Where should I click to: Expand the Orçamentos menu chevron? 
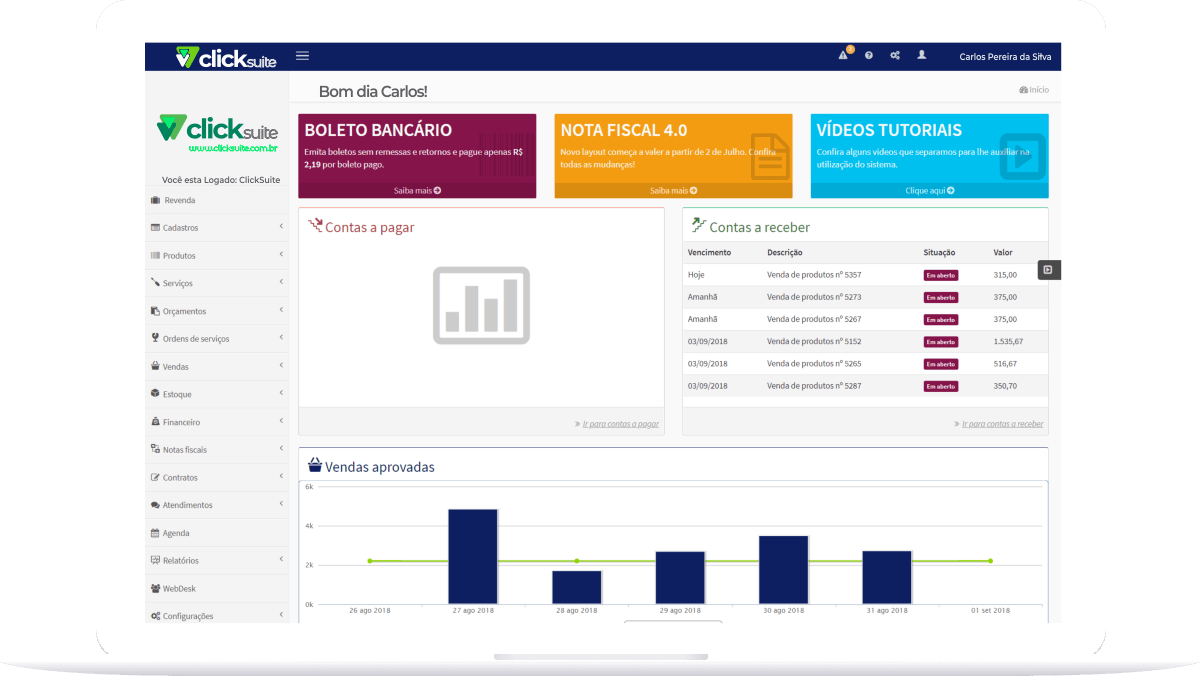[282, 310]
